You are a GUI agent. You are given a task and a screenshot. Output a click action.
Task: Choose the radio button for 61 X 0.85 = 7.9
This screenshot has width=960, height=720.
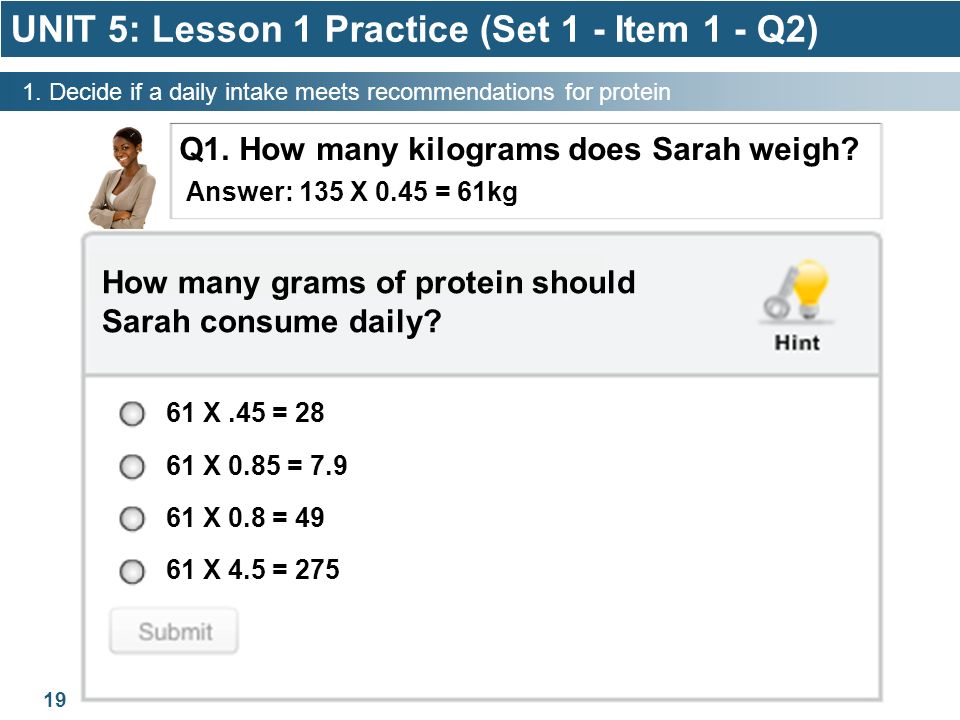click(132, 467)
